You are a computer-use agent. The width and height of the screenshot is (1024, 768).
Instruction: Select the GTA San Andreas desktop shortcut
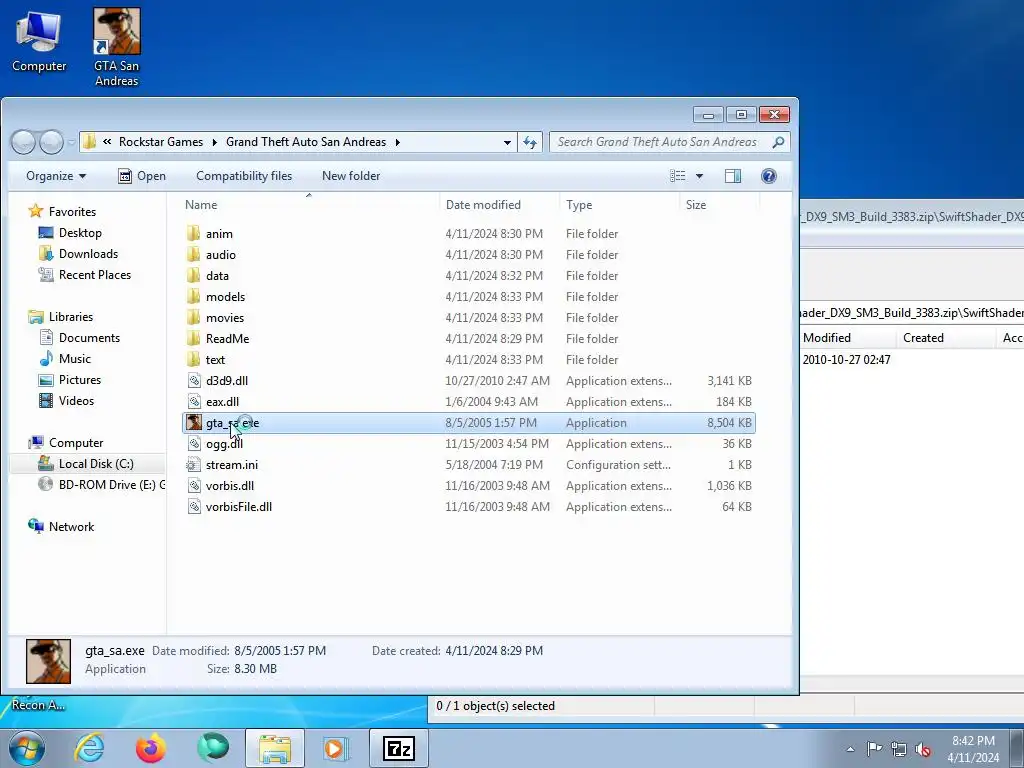[x=116, y=48]
